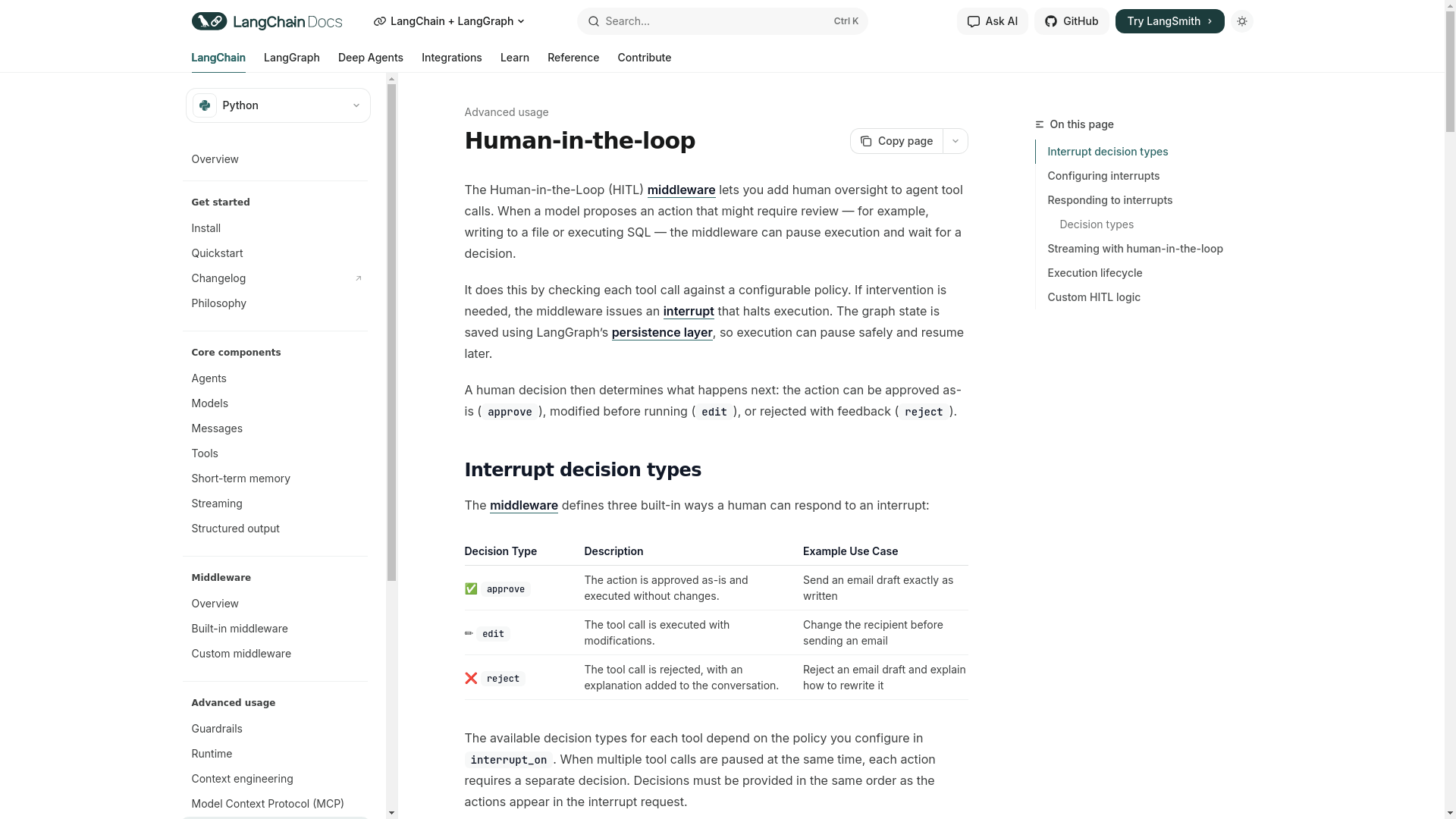The height and width of the screenshot is (819, 1456).
Task: Go to Streaming with human-in-the-loop in outline
Action: [x=1135, y=249]
